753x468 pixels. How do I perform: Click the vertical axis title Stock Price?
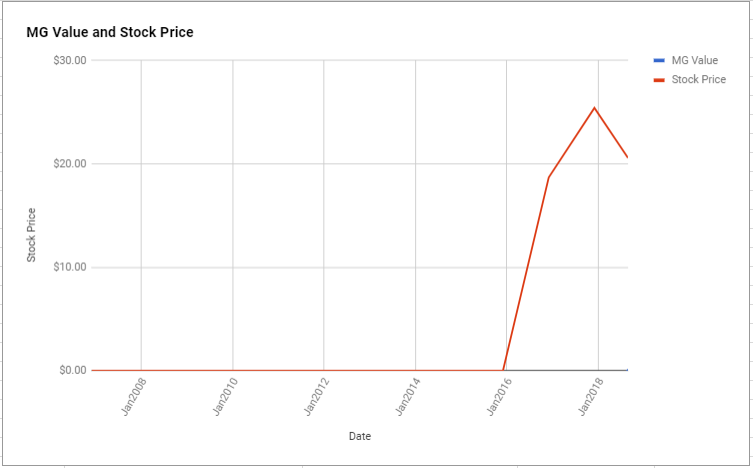(31, 235)
